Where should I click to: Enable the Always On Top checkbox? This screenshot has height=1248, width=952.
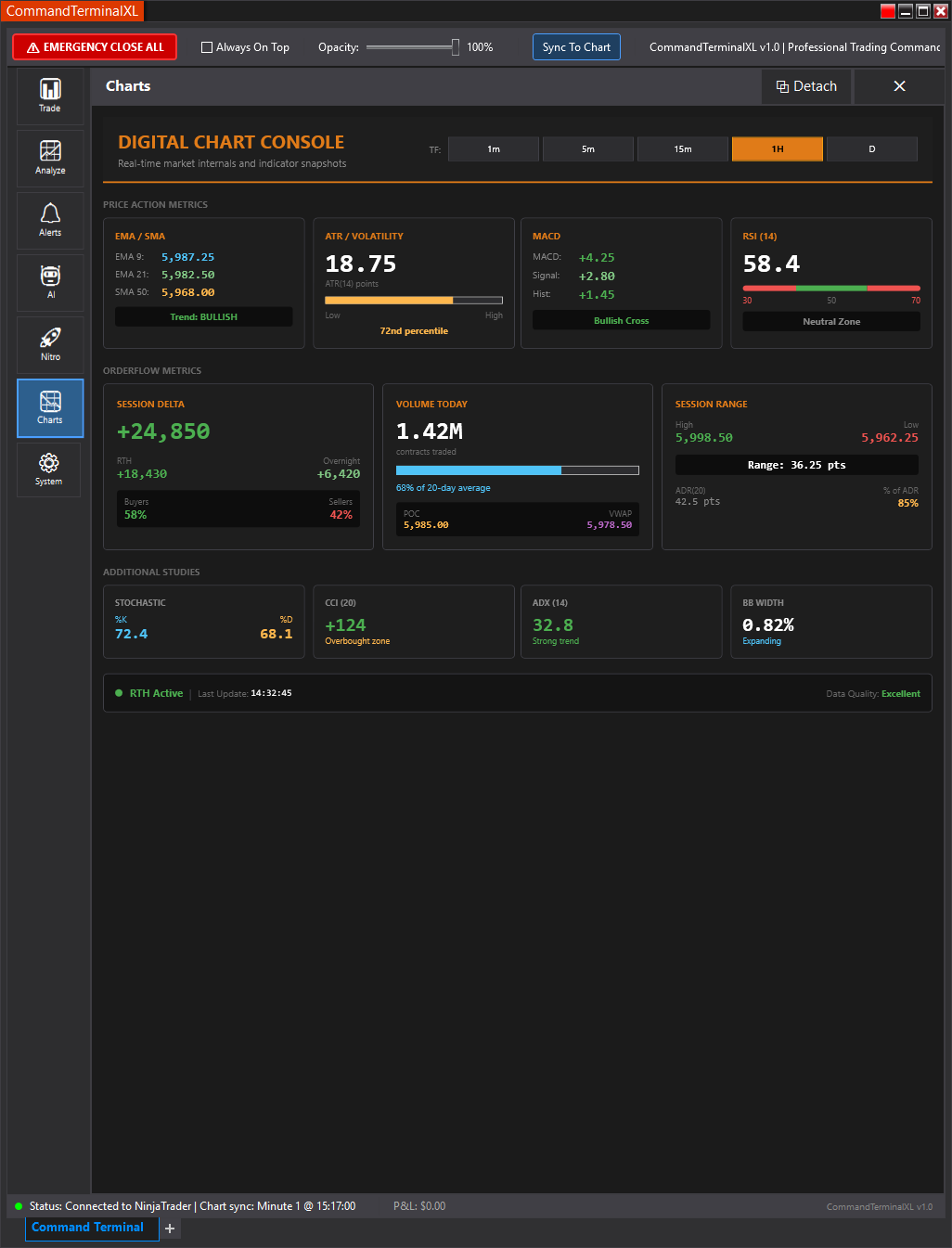(207, 47)
